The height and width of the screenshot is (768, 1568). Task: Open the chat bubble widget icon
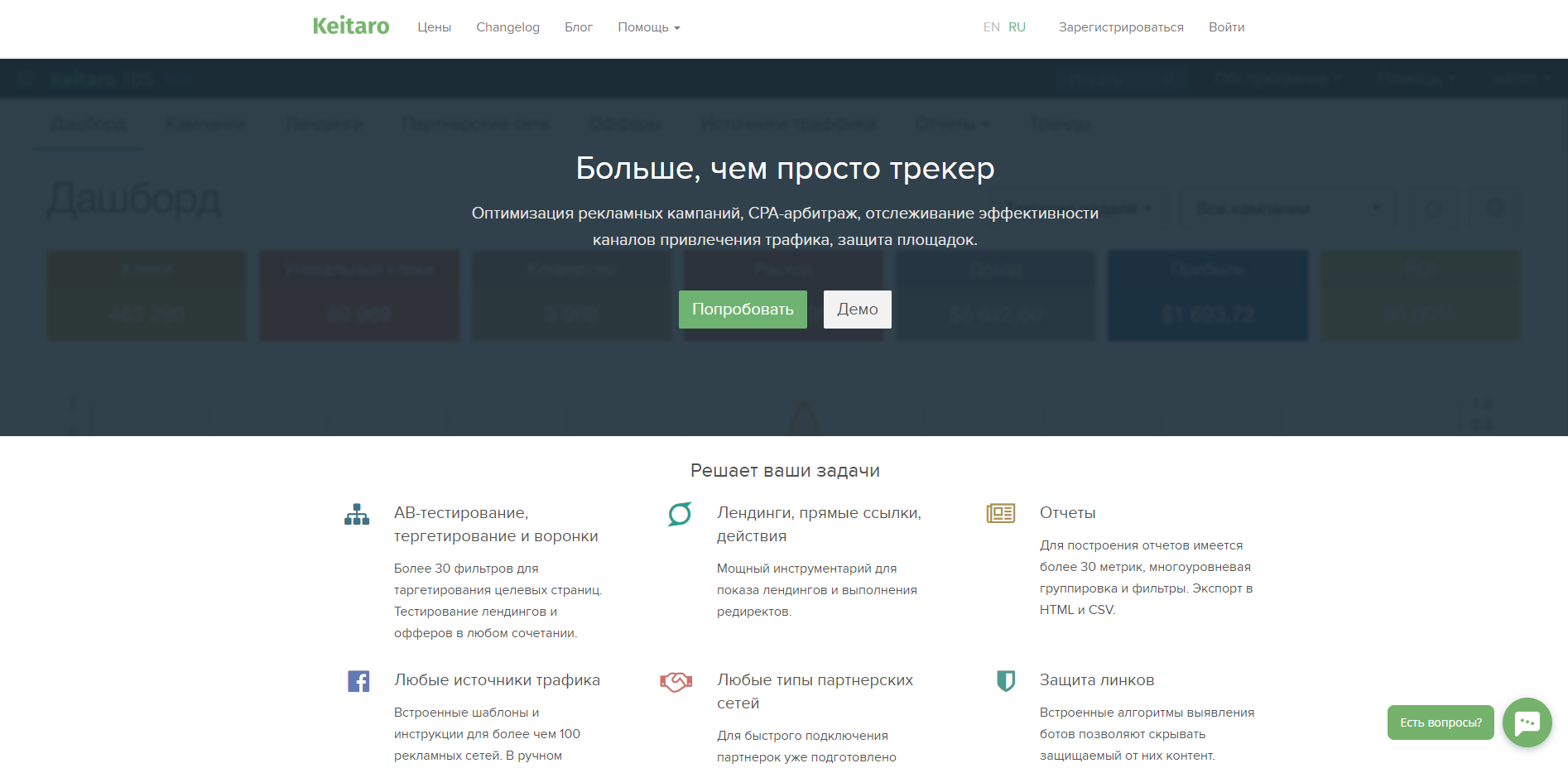(1527, 722)
